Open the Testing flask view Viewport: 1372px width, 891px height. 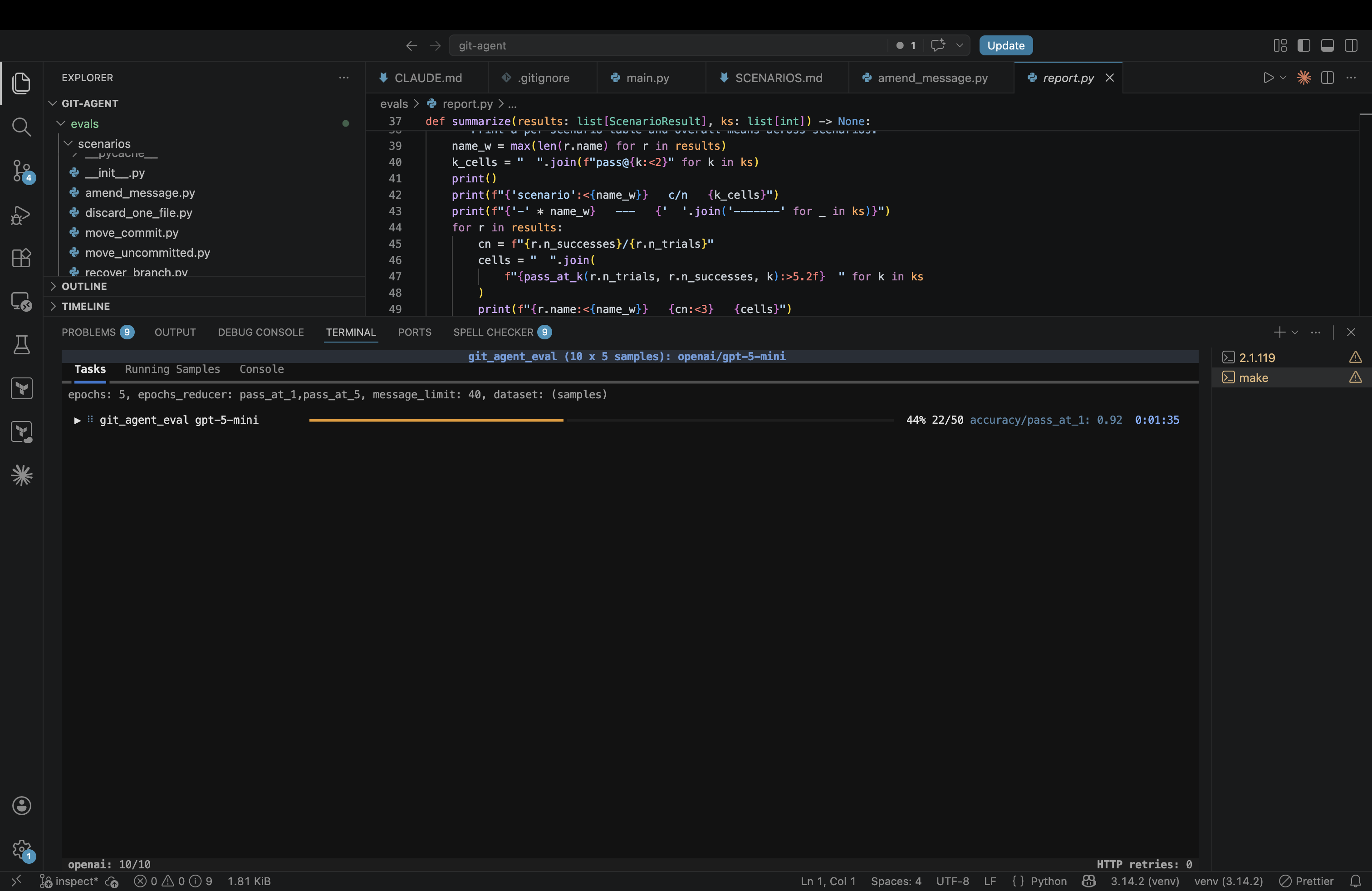coord(21,345)
